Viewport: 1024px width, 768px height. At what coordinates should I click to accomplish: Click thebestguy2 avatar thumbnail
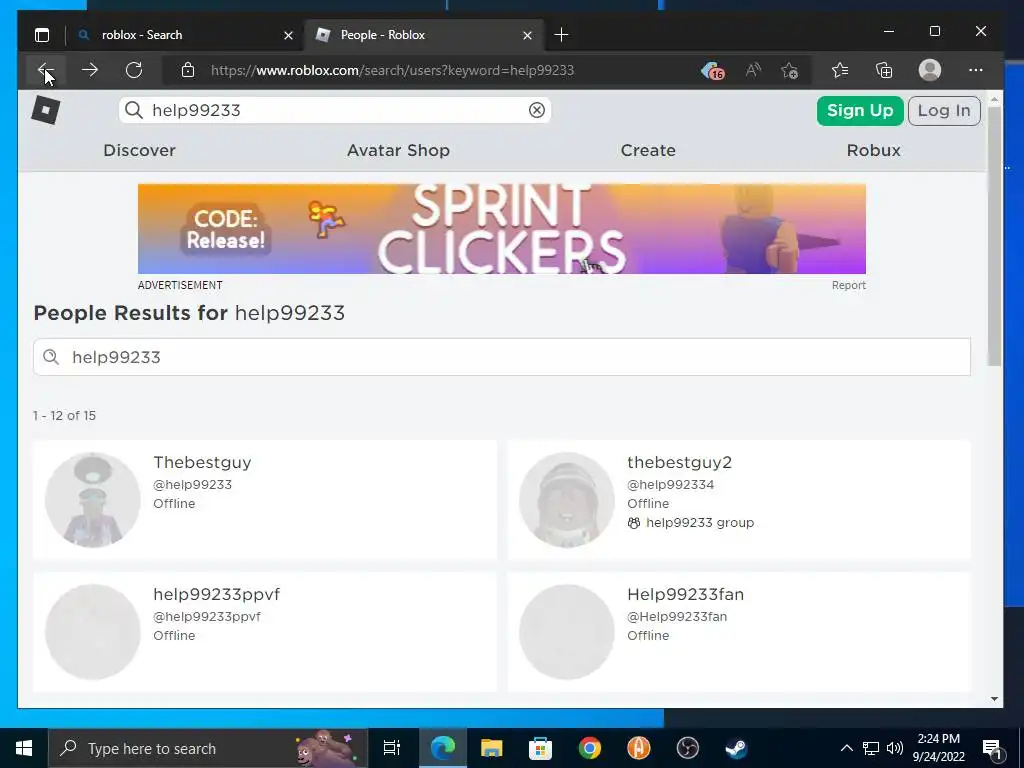click(x=567, y=500)
